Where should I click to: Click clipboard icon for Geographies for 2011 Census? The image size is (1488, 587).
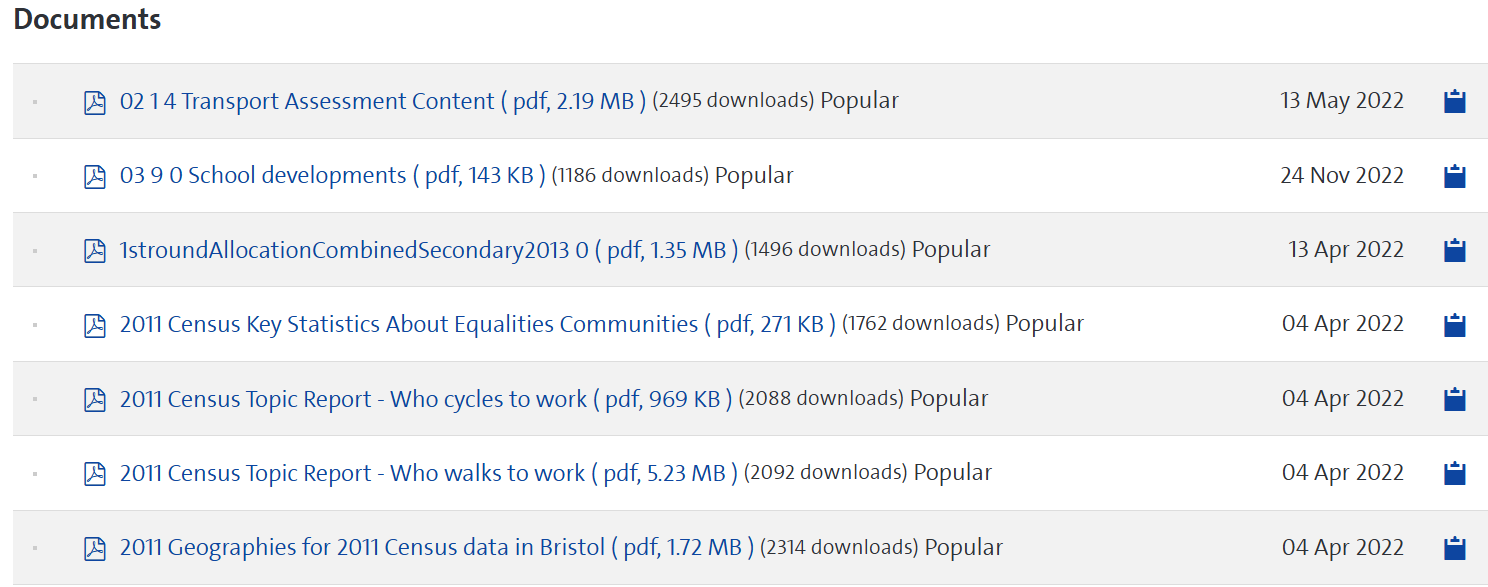(1455, 548)
